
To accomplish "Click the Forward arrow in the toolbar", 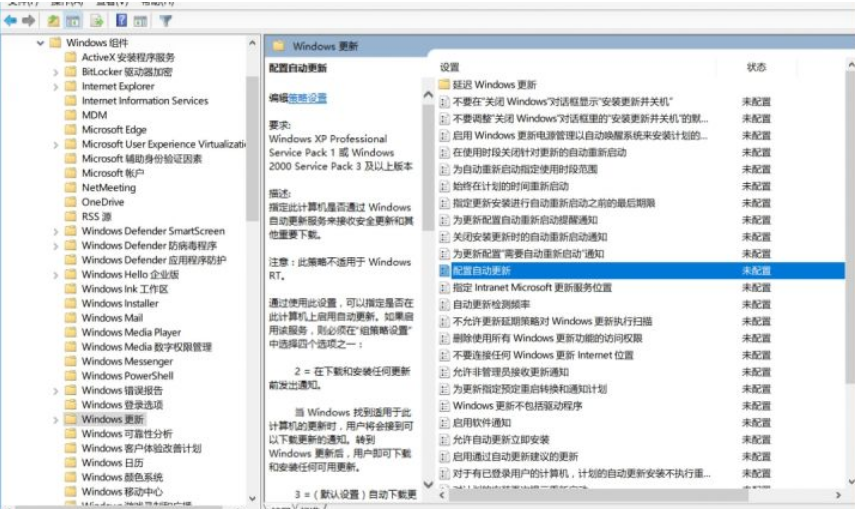I will pos(29,20).
